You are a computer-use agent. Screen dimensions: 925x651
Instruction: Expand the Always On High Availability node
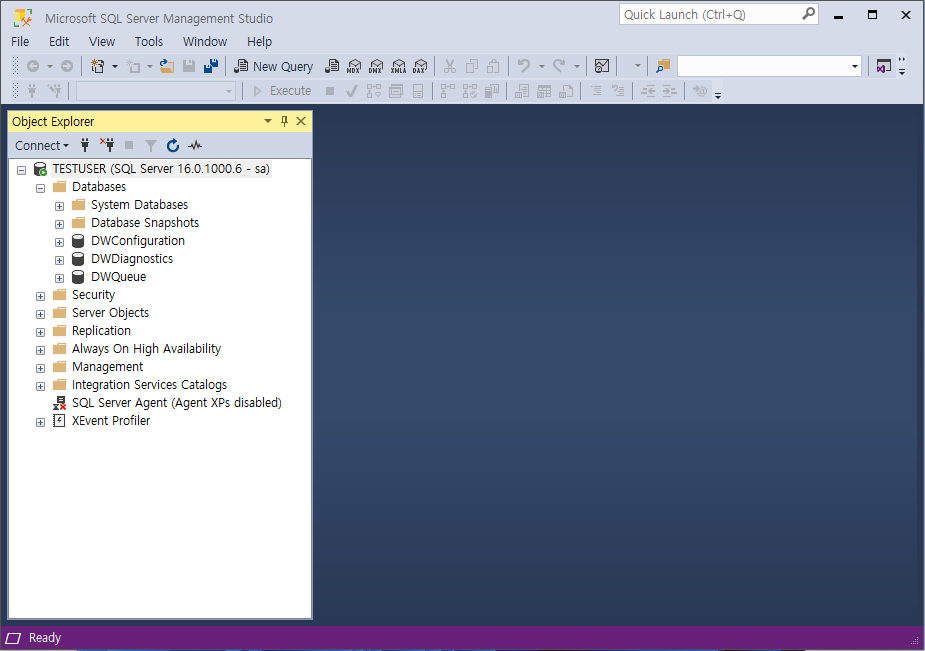(41, 350)
